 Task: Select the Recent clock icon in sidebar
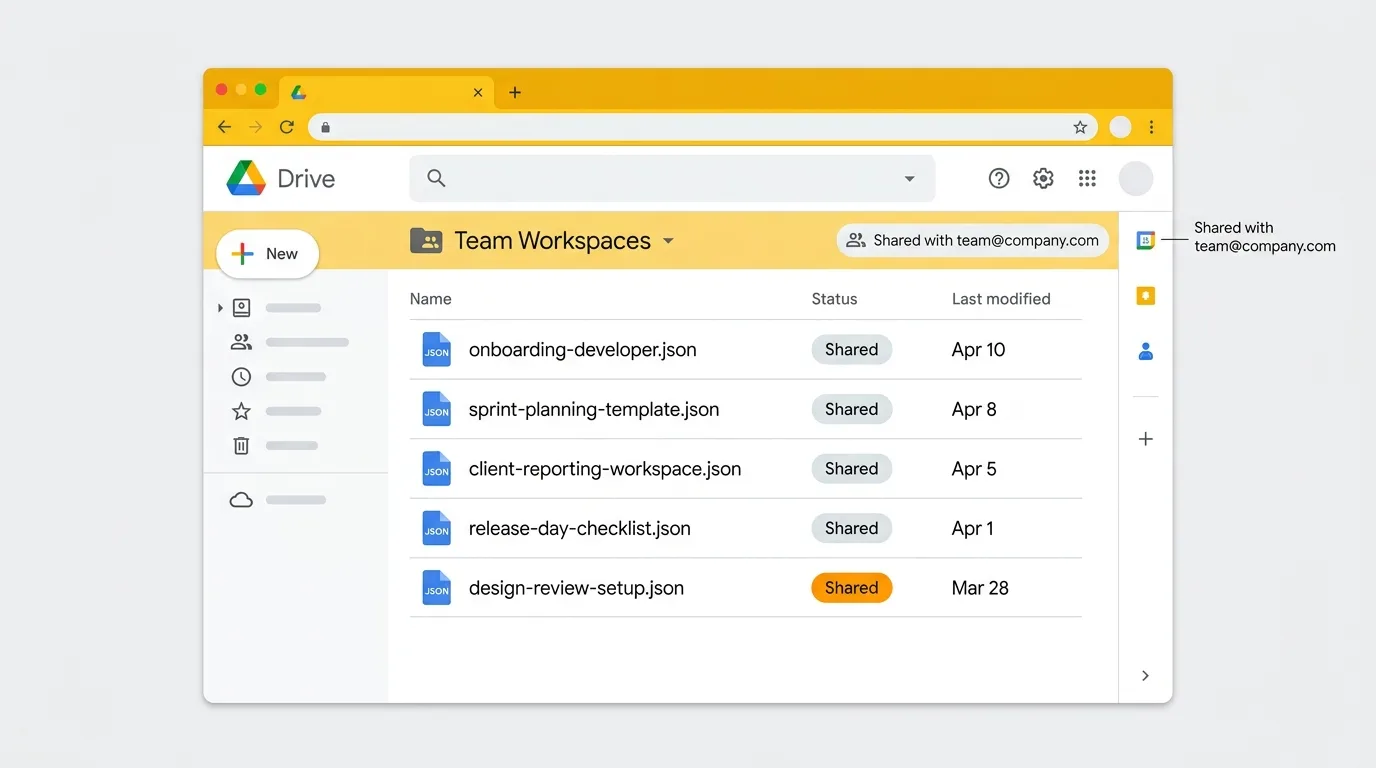pyautogui.click(x=240, y=376)
